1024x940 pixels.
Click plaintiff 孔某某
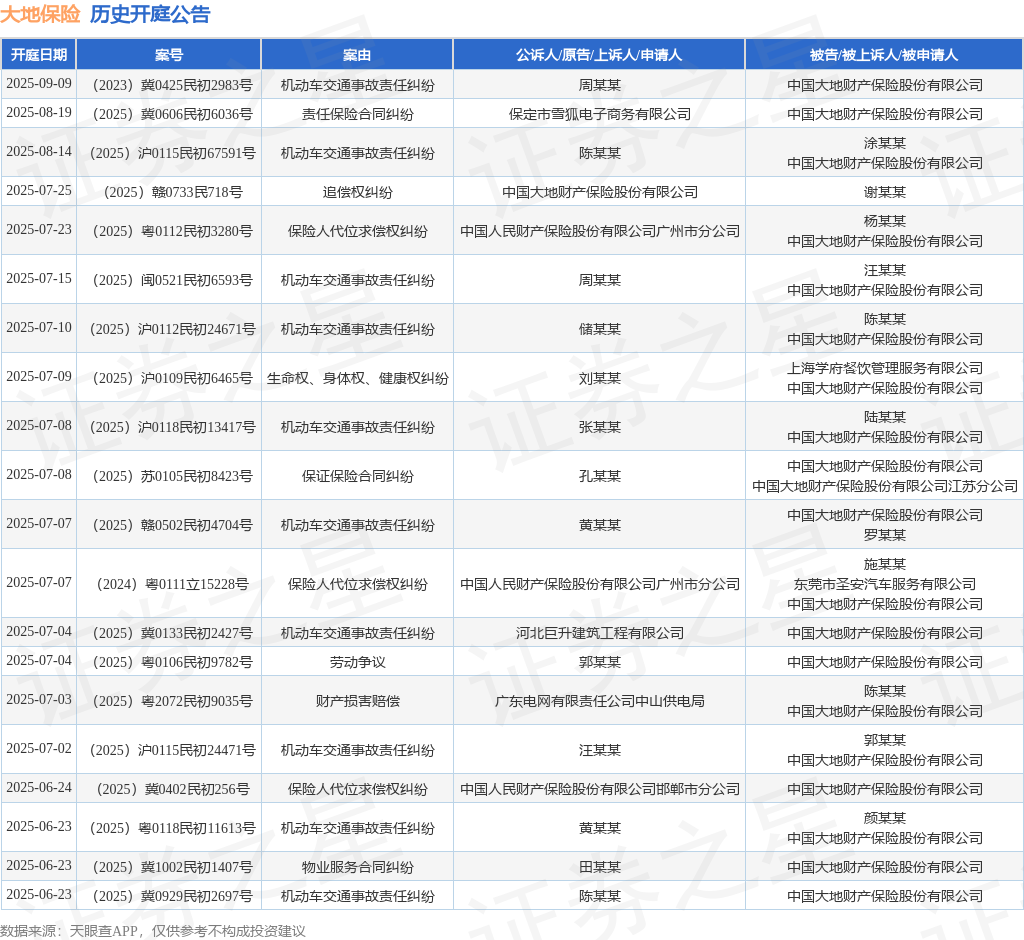click(x=600, y=476)
